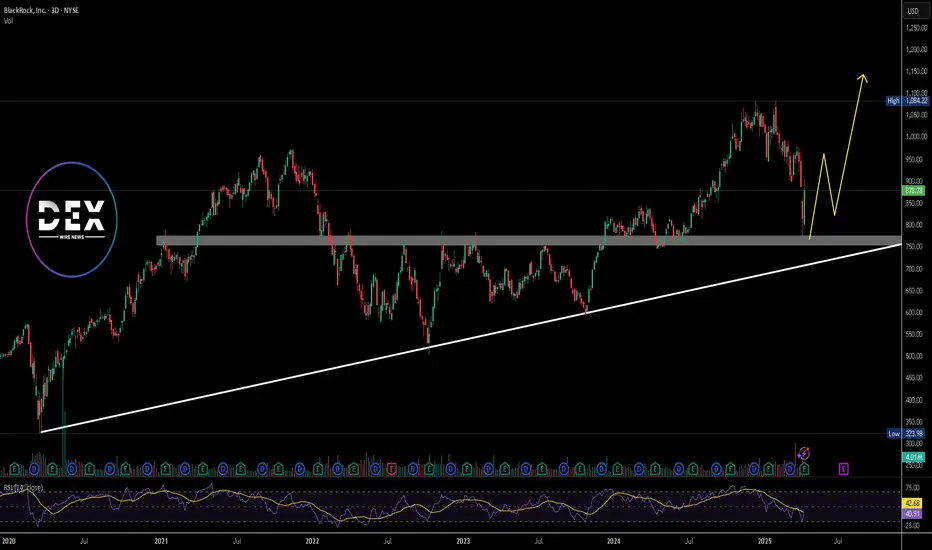Click the 2020 label on time axis
This screenshot has width=932, height=550.
8,541
